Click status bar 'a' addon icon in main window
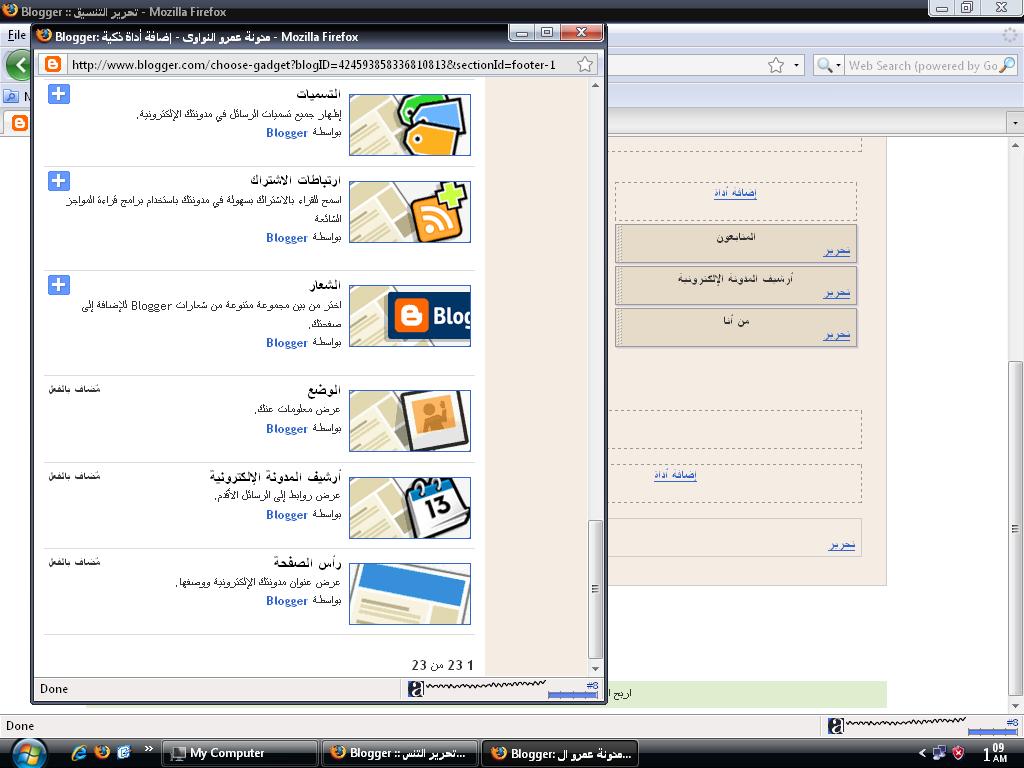Viewport: 1024px width, 768px height. [835, 725]
